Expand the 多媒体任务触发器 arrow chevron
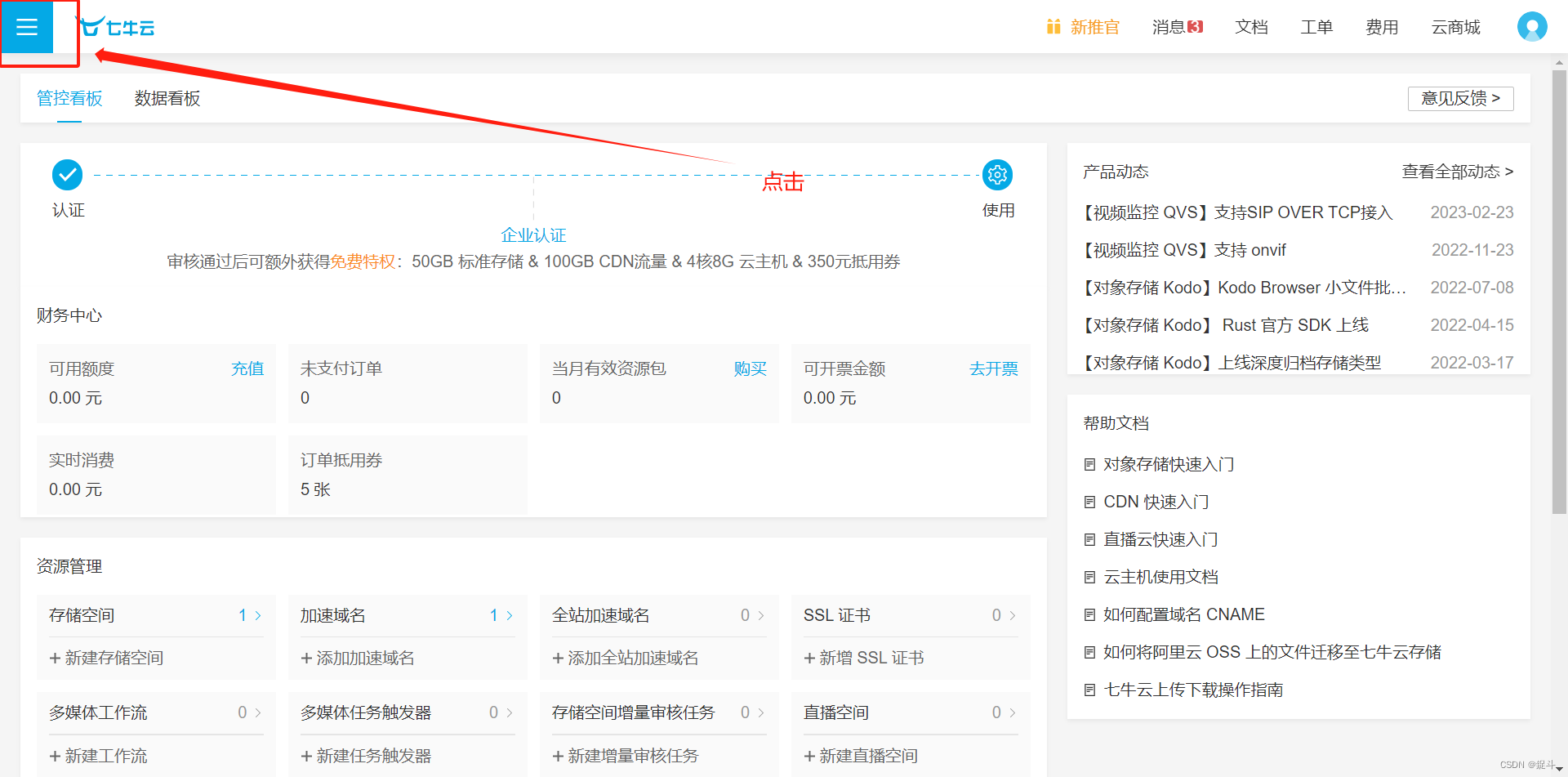The width and height of the screenshot is (1568, 777). pyautogui.click(x=510, y=712)
